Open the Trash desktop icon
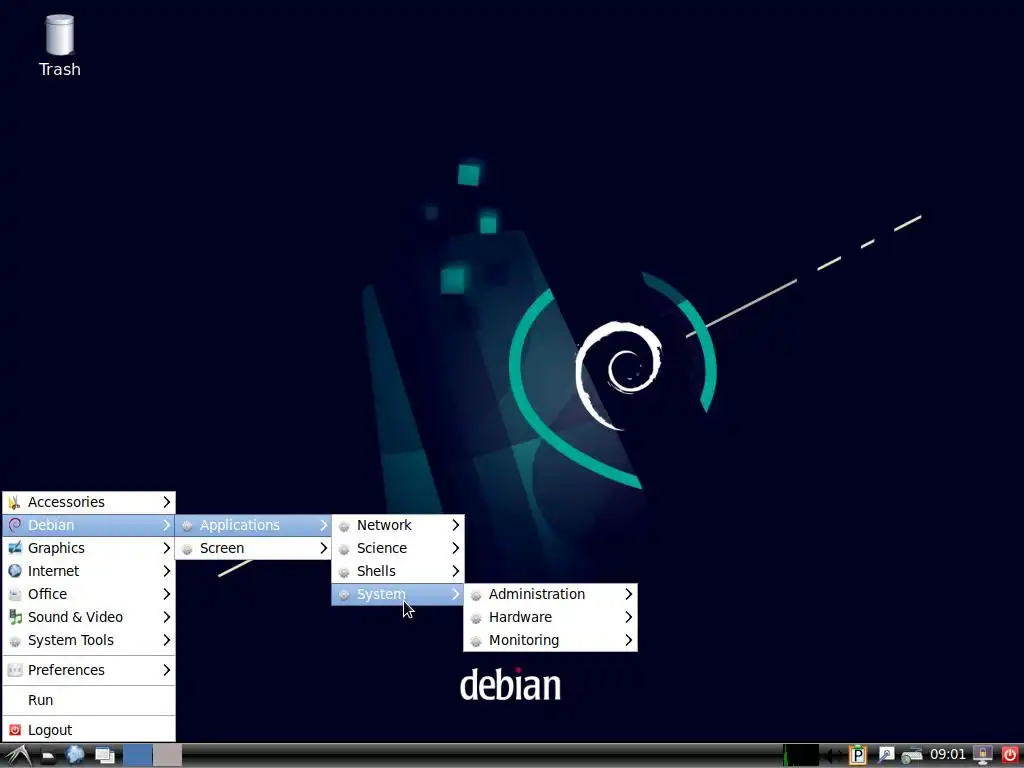Image resolution: width=1024 pixels, height=768 pixels. coord(59,46)
